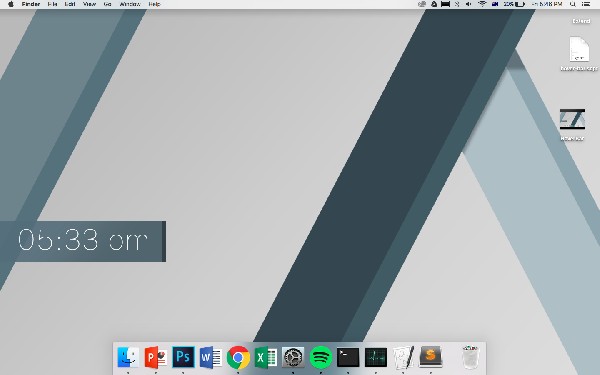Launch Spotify from the dock

pos(321,357)
